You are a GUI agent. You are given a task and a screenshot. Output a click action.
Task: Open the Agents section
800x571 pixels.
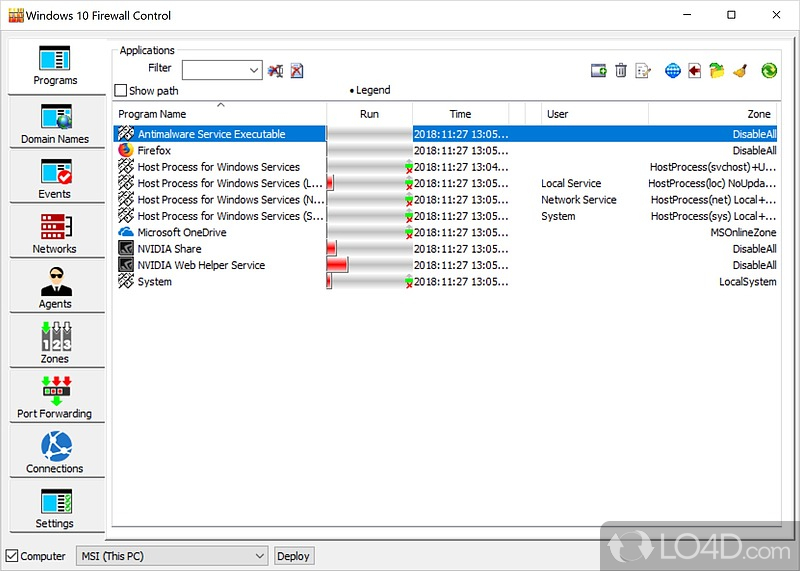pos(57,288)
